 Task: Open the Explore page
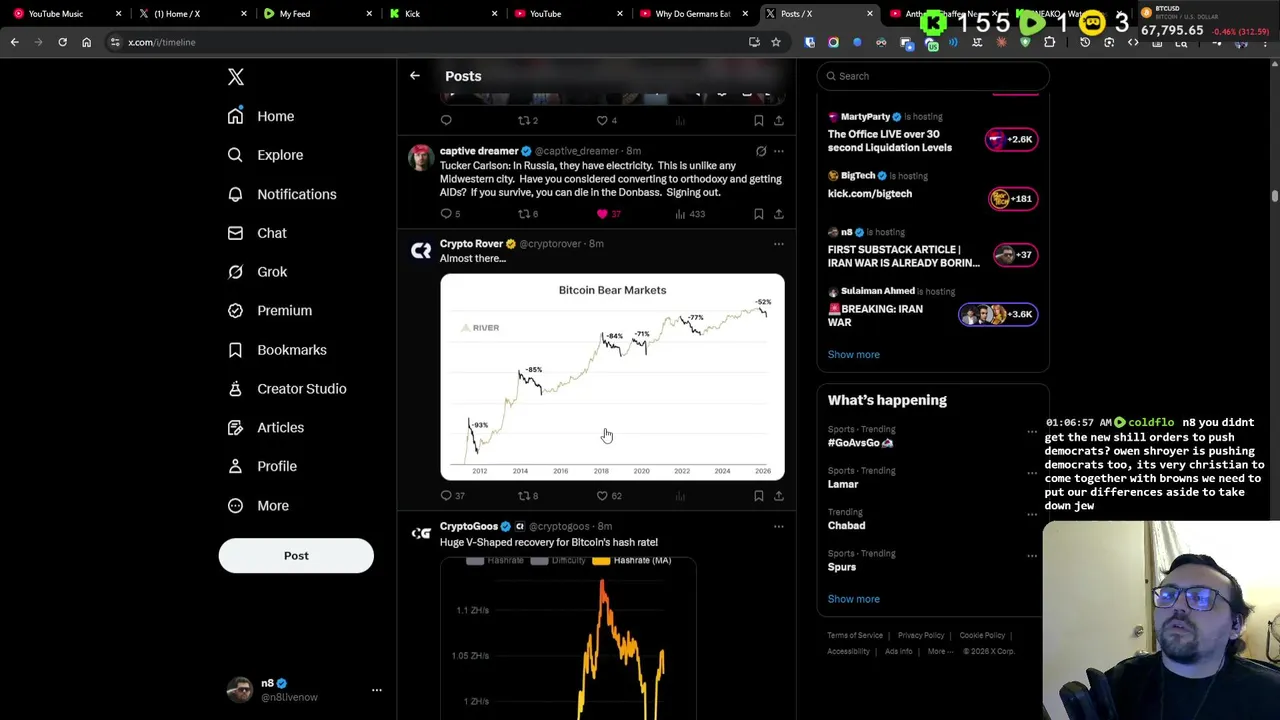pyautogui.click(x=265, y=155)
